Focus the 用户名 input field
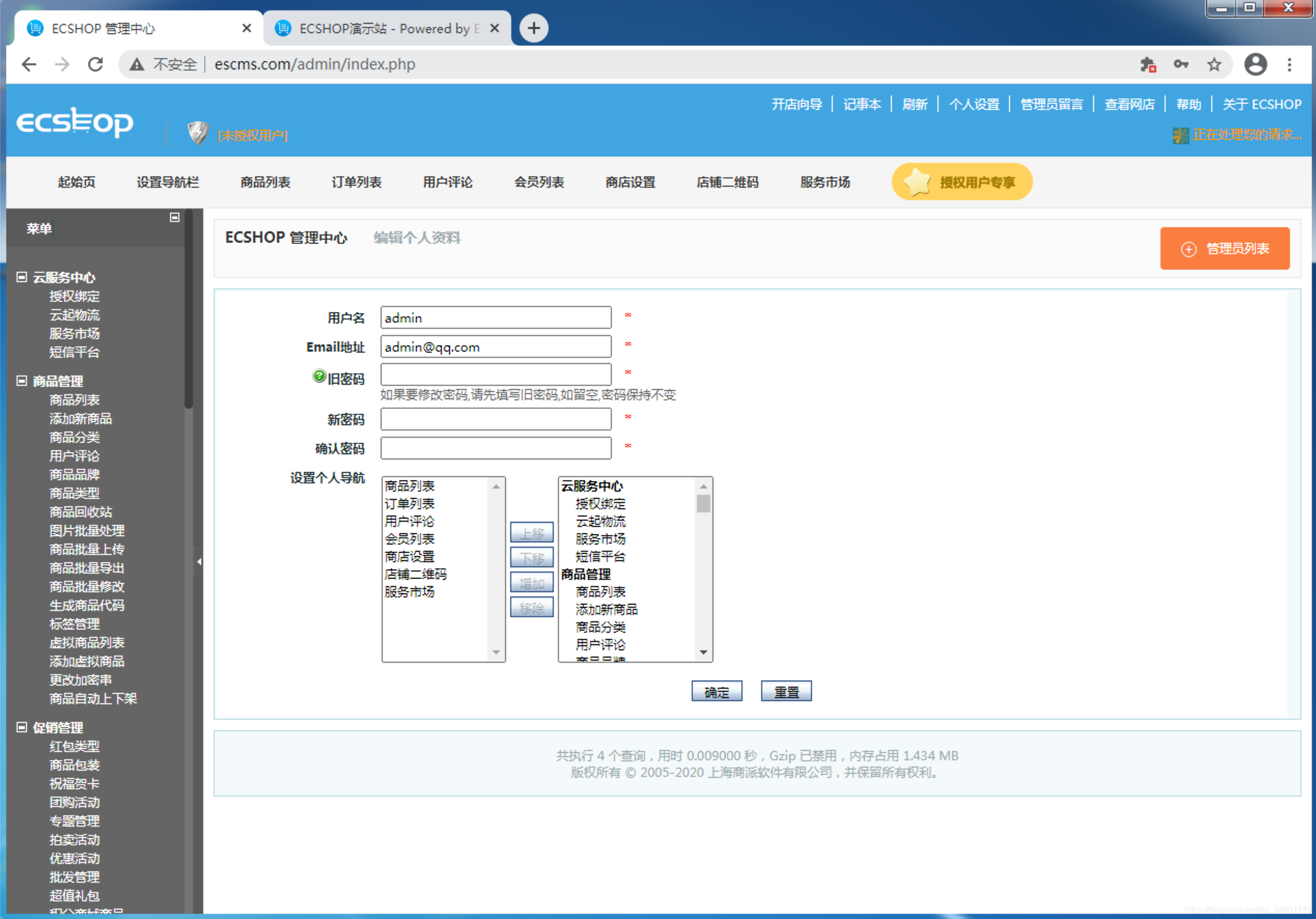 click(496, 317)
